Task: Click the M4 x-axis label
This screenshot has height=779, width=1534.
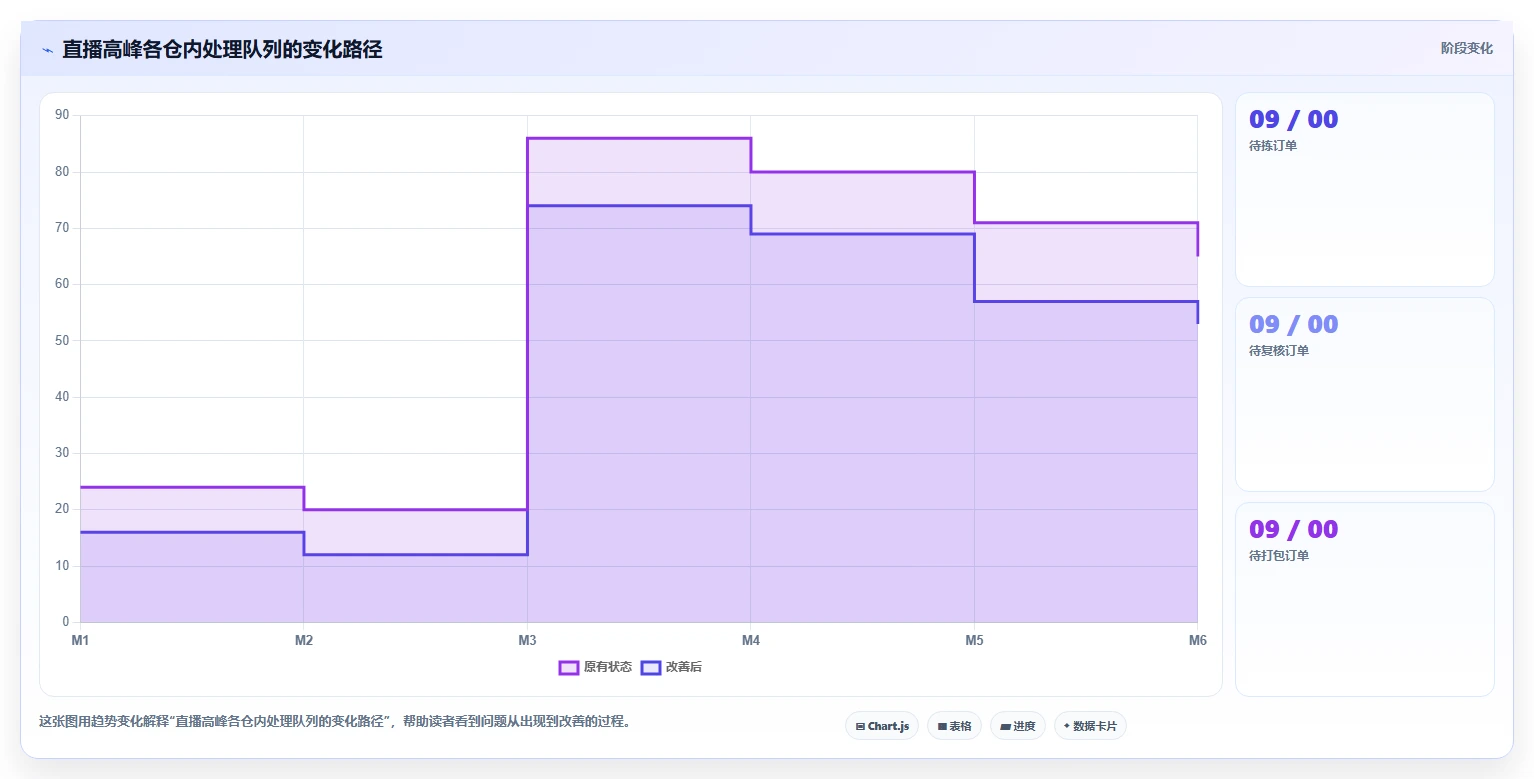Action: pos(751,641)
